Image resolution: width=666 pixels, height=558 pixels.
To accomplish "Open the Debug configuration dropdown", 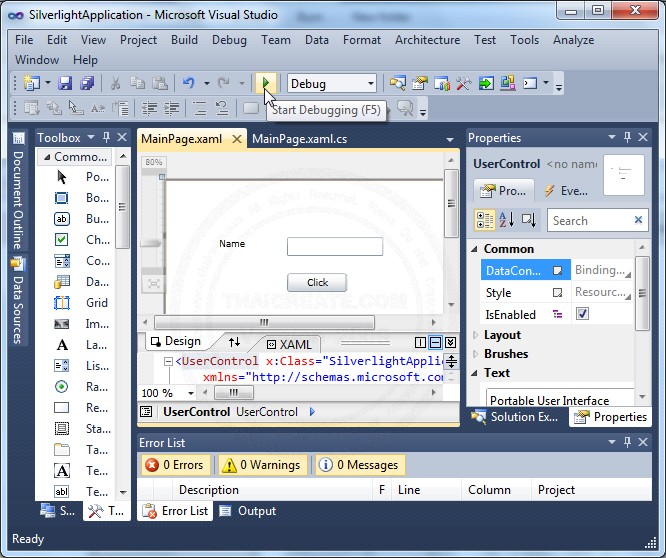I will pos(371,83).
